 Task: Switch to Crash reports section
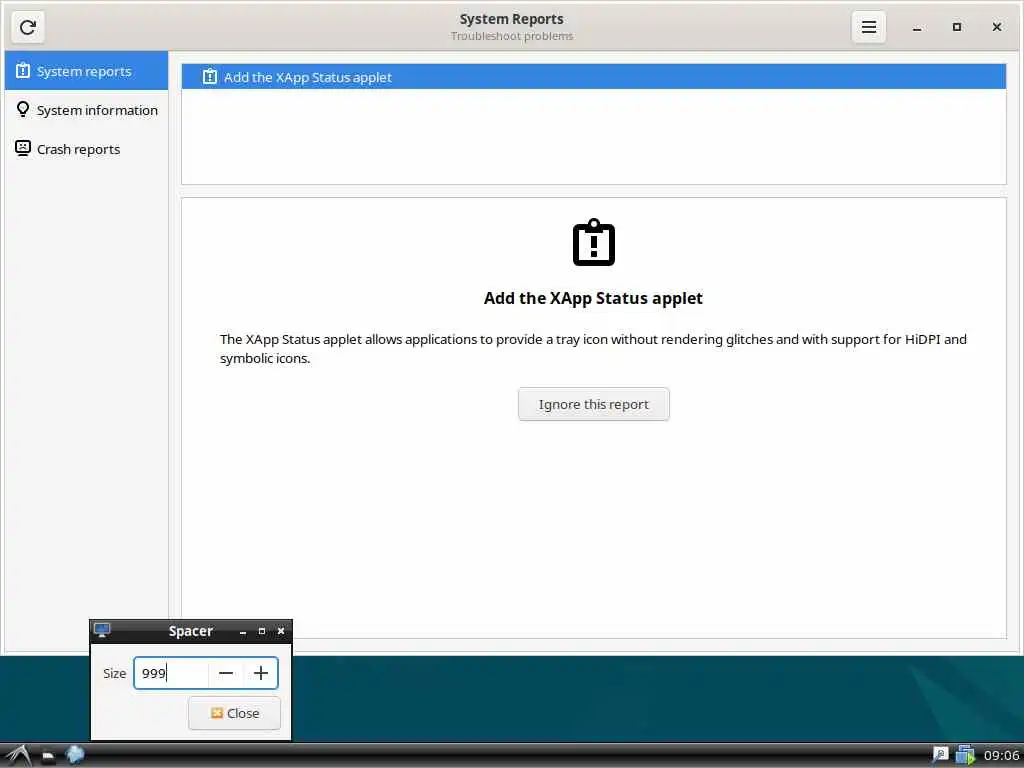click(x=86, y=149)
